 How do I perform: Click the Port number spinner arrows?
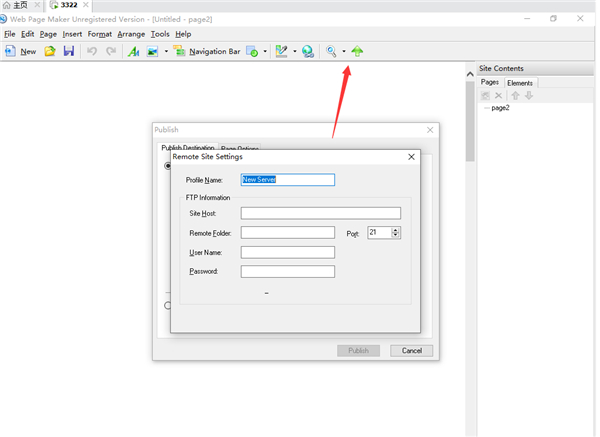[396, 232]
